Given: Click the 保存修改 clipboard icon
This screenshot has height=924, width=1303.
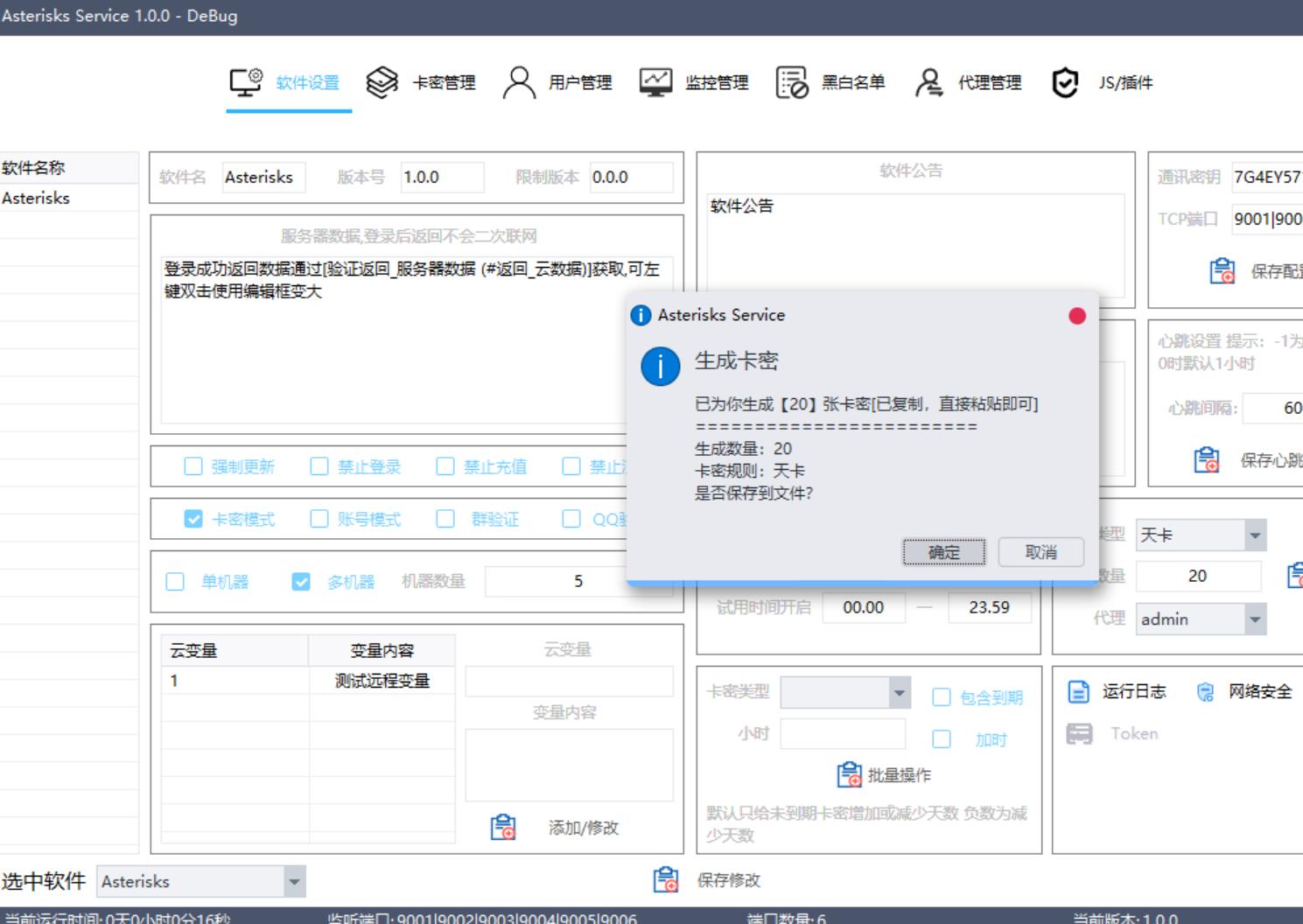Looking at the screenshot, I should [x=666, y=879].
